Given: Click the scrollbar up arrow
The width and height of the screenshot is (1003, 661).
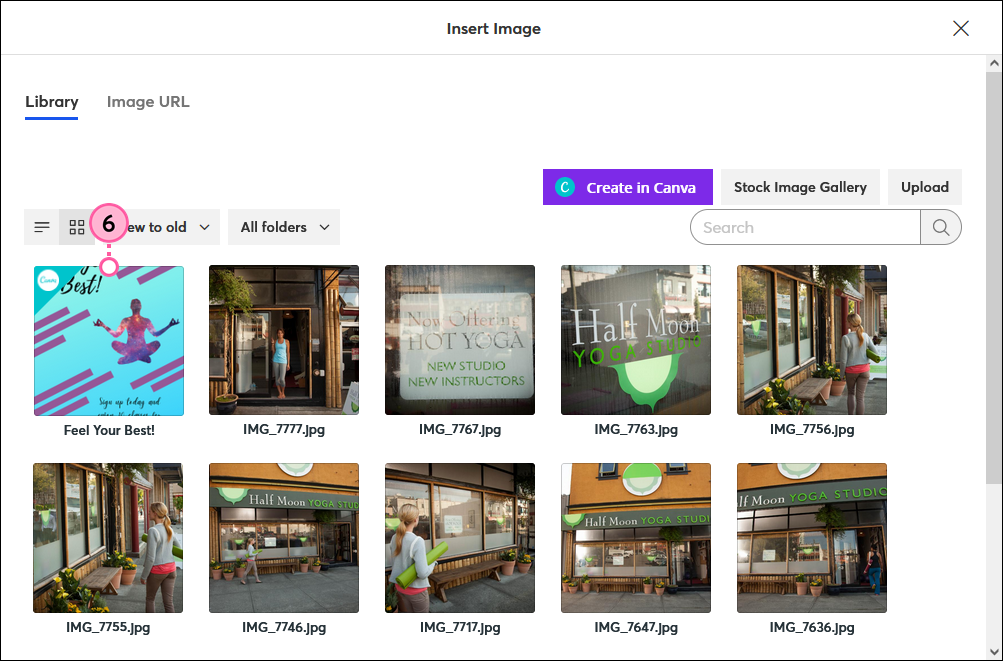Looking at the screenshot, I should click(x=993, y=63).
